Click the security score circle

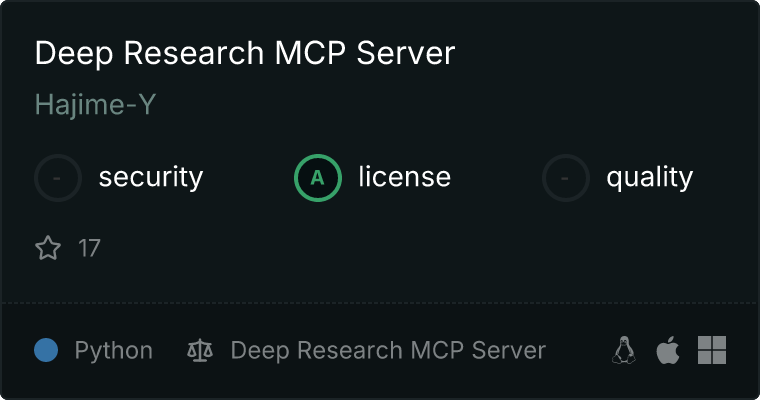tap(58, 178)
